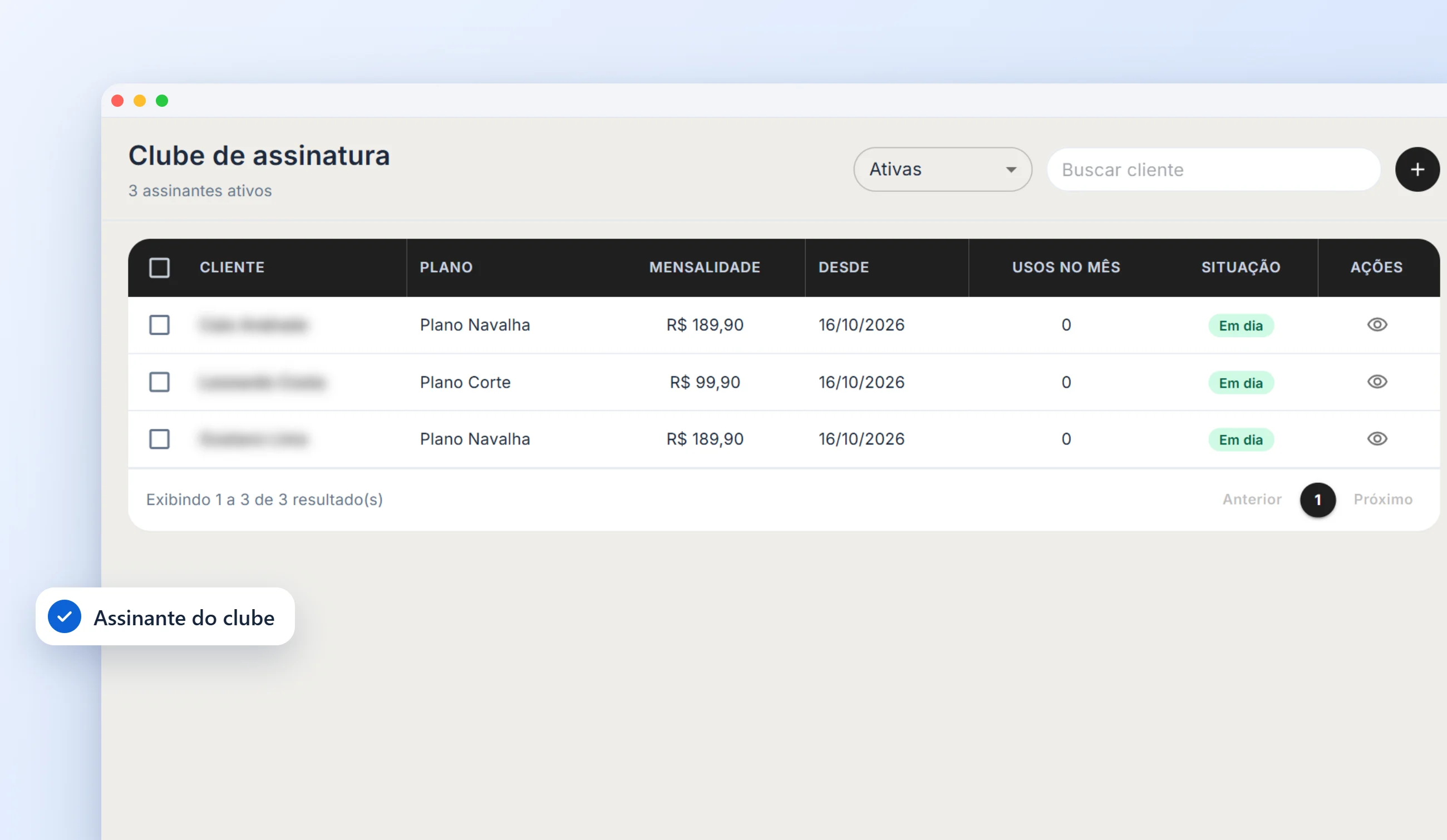
Task: Click the plus button to add subscriber
Action: 1417,169
